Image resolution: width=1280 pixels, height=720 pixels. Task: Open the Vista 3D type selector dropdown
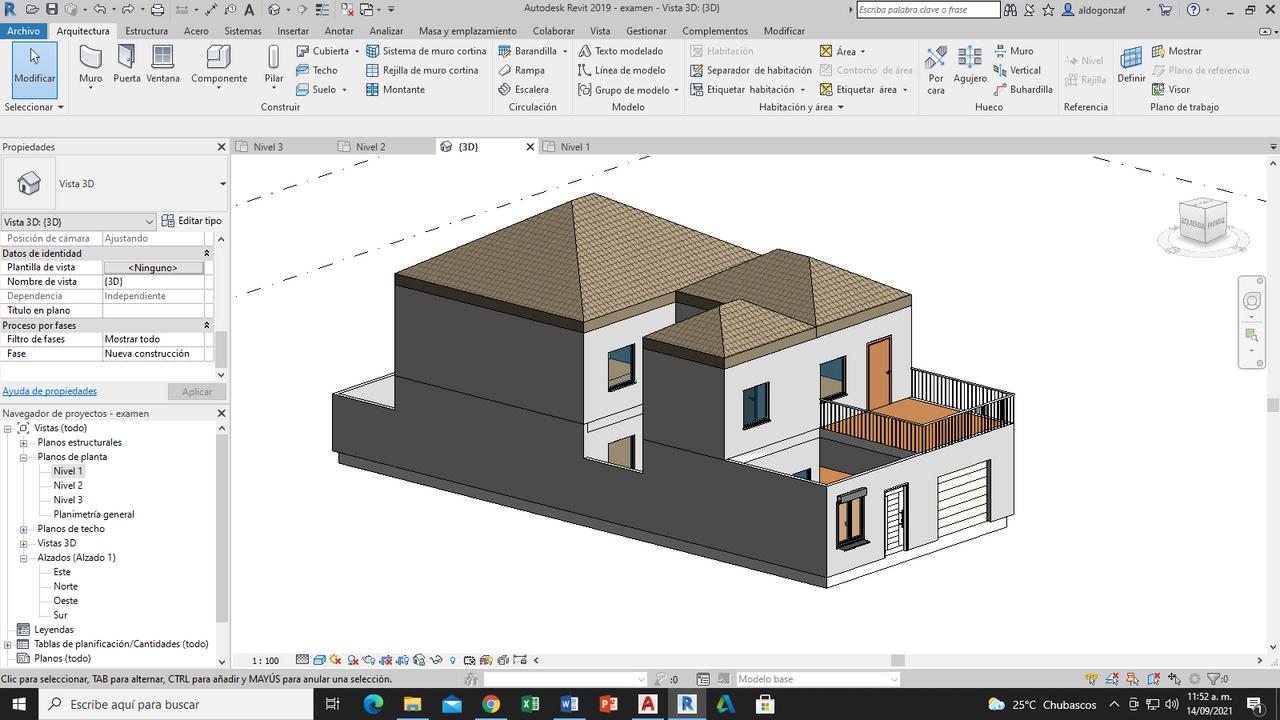(222, 184)
